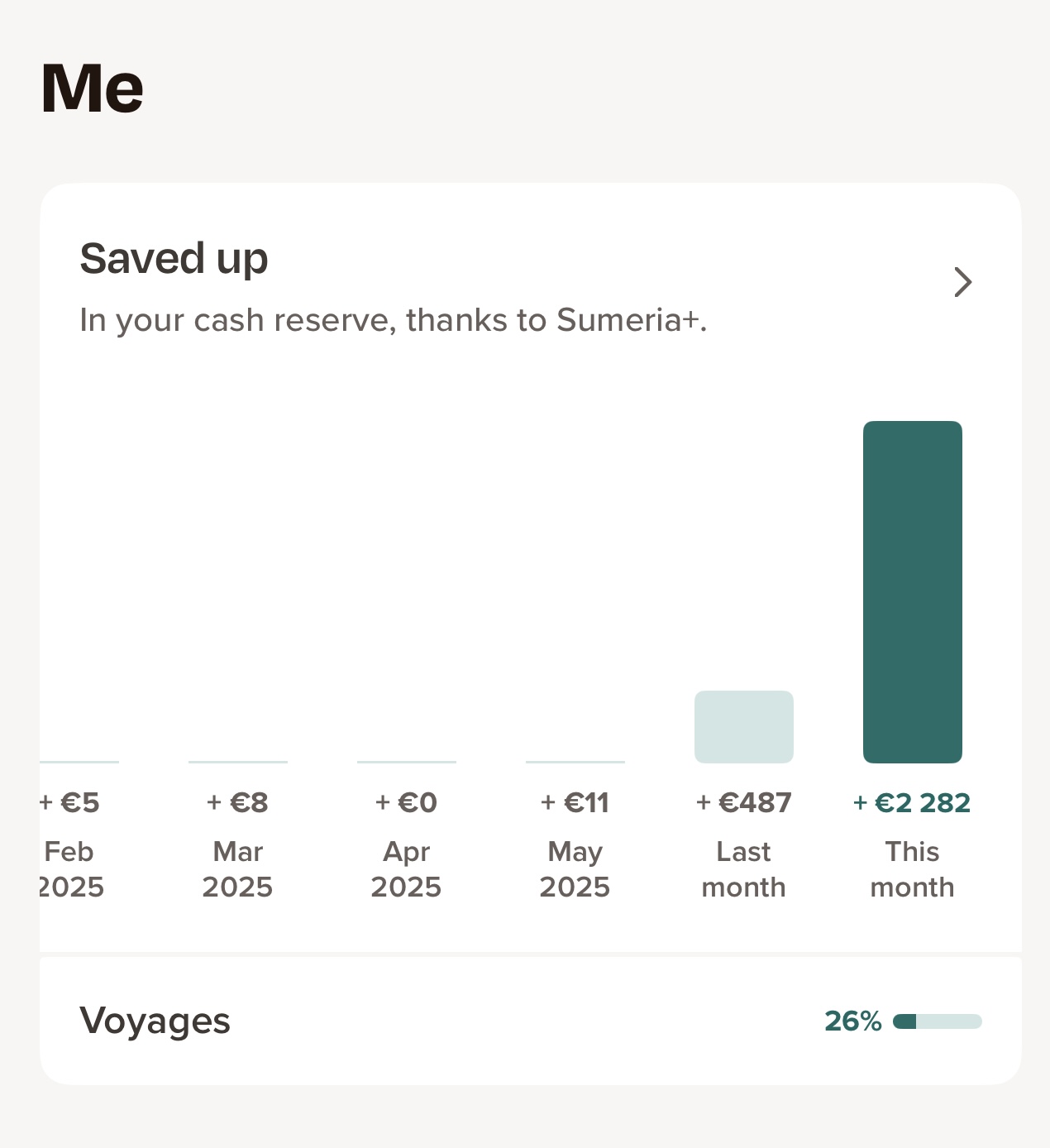Tap the 26% Voyages percentage

[x=853, y=1021]
